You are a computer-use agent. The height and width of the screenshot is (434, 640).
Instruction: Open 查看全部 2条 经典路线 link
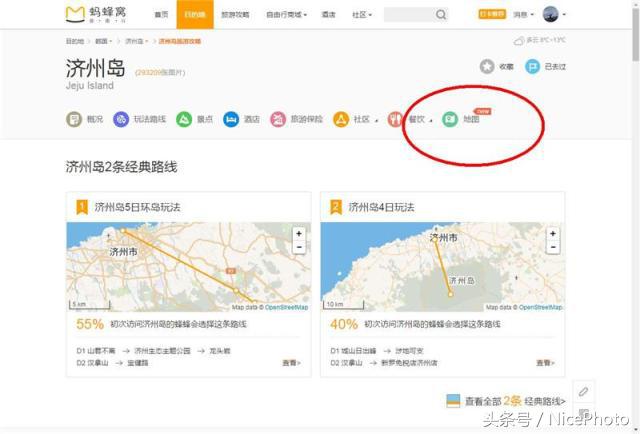tap(515, 401)
